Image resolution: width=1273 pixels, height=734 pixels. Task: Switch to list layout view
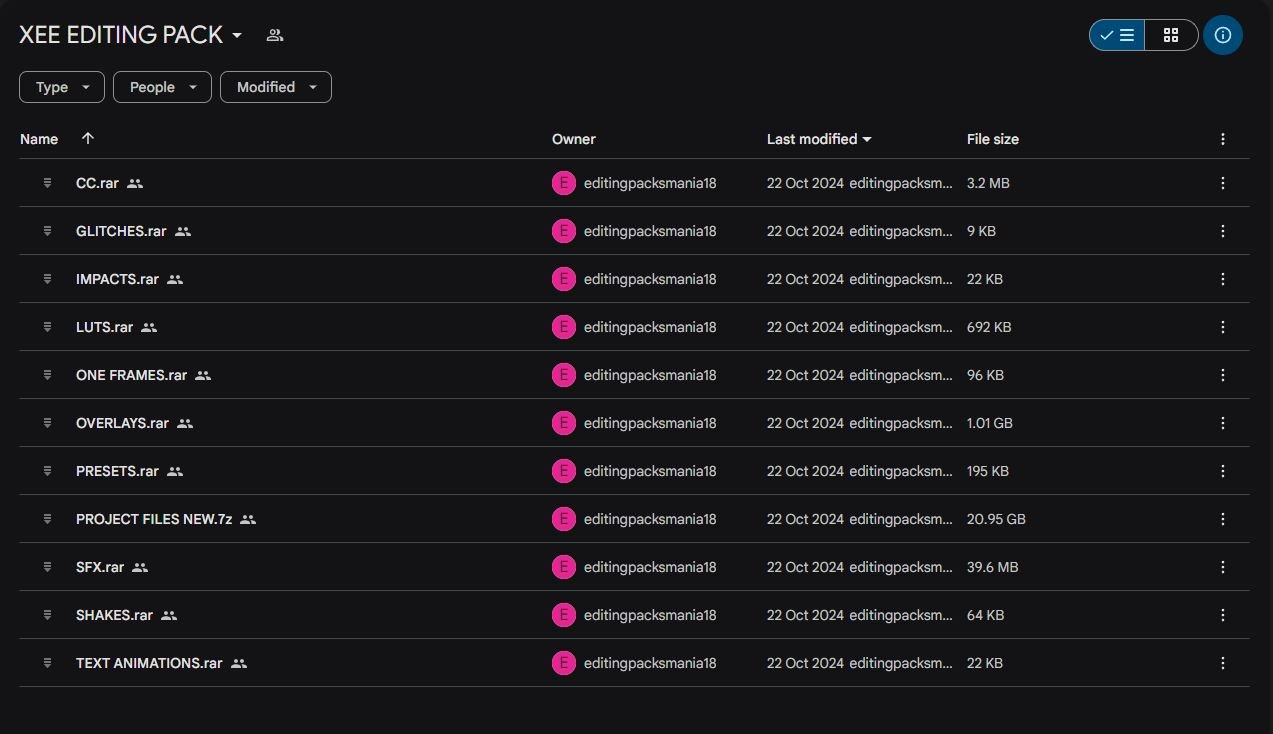coord(1117,35)
